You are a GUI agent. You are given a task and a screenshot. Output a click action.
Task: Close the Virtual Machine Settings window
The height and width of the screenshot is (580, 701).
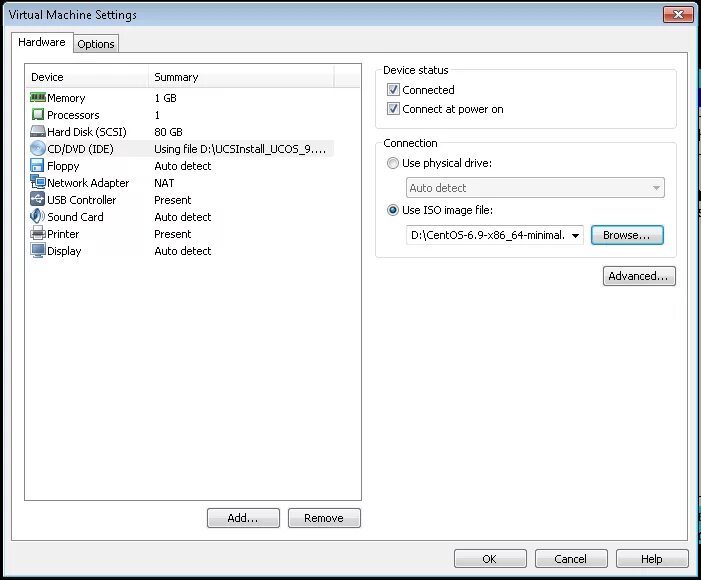click(x=678, y=14)
